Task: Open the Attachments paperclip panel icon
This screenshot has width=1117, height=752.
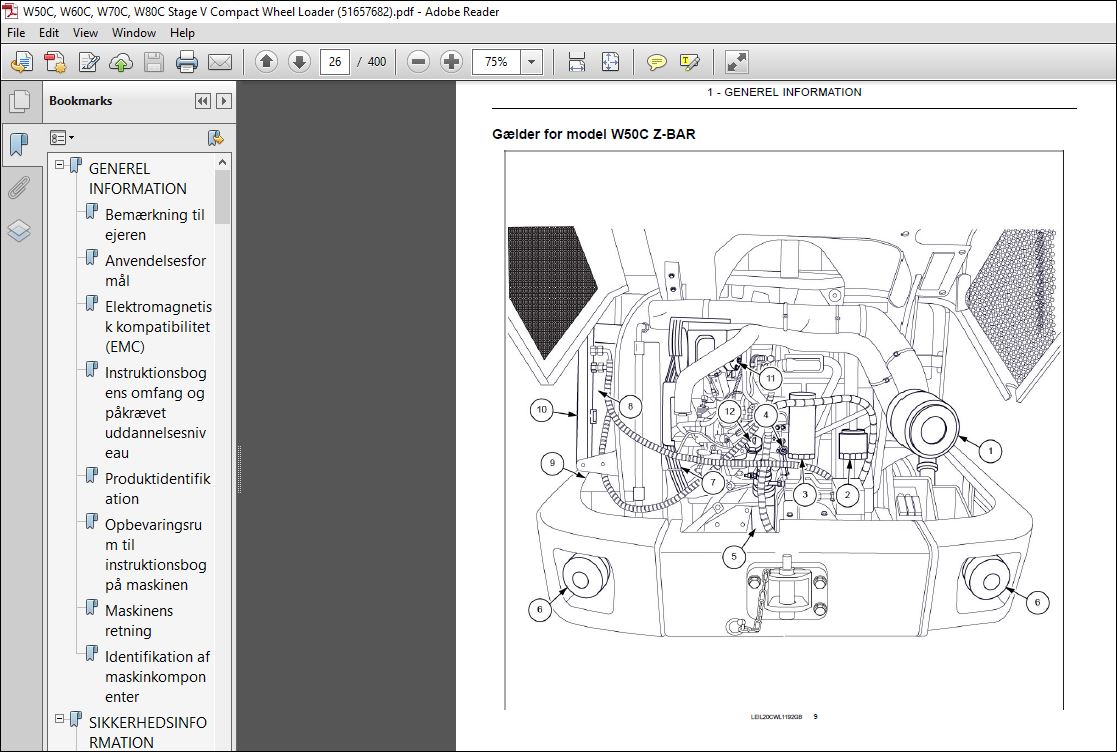Action: 19,188
